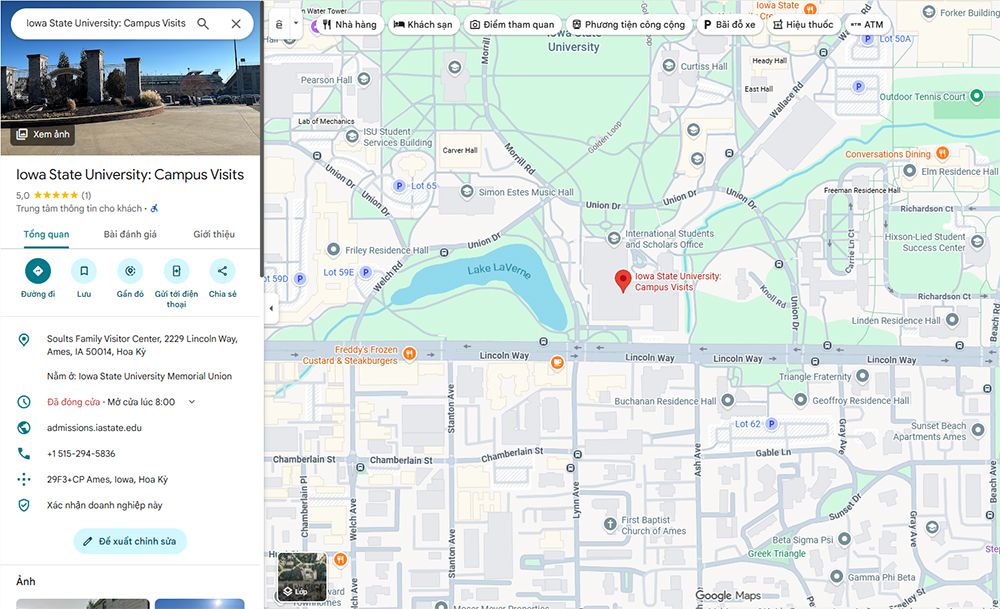The image size is (1000, 609).
Task: Click the search field text
Action: (x=106, y=23)
